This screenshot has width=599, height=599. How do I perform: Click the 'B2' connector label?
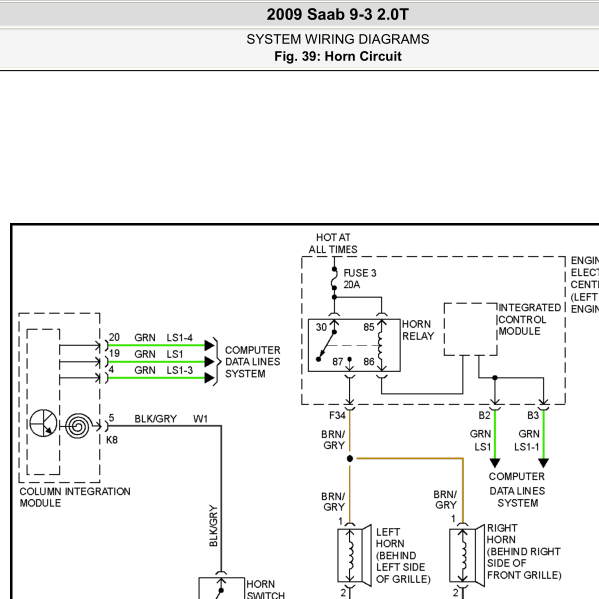point(484,415)
